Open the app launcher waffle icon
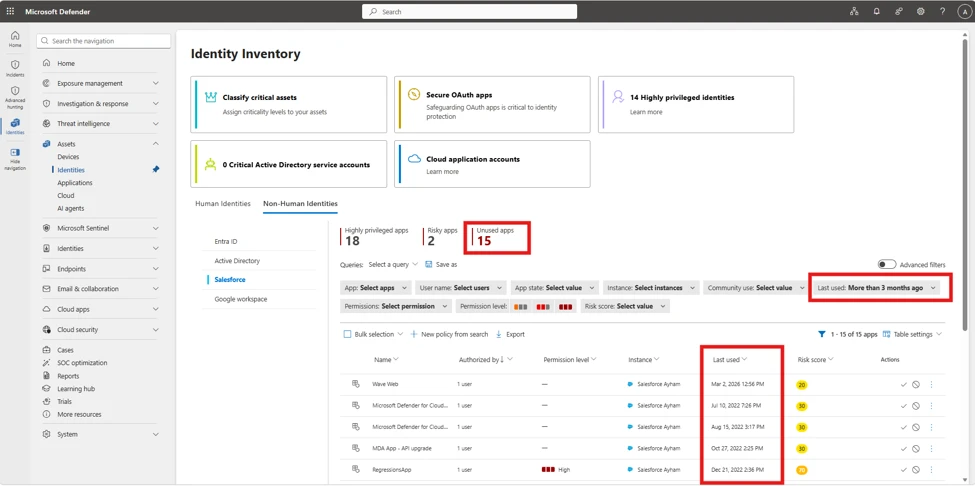 (x=10, y=11)
